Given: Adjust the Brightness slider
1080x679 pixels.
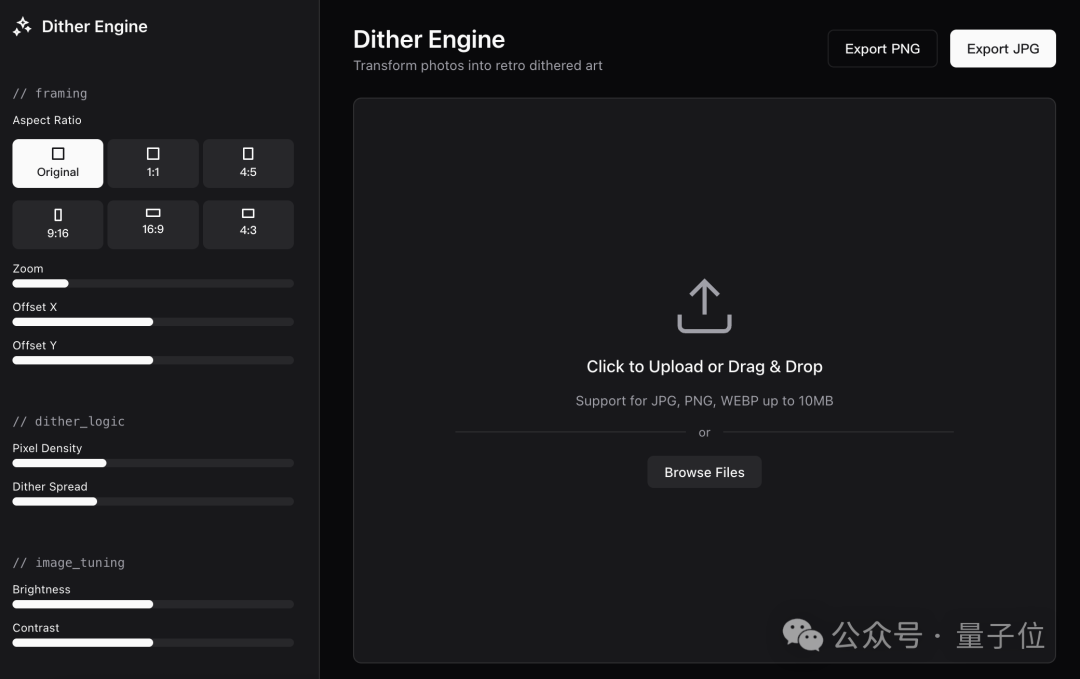Looking at the screenshot, I should pyautogui.click(x=153, y=605).
